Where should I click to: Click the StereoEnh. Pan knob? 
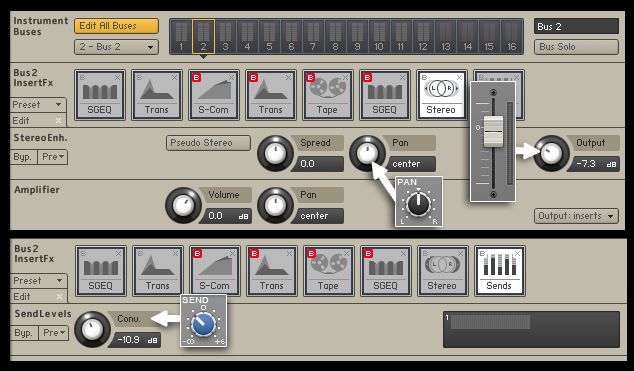tap(367, 154)
